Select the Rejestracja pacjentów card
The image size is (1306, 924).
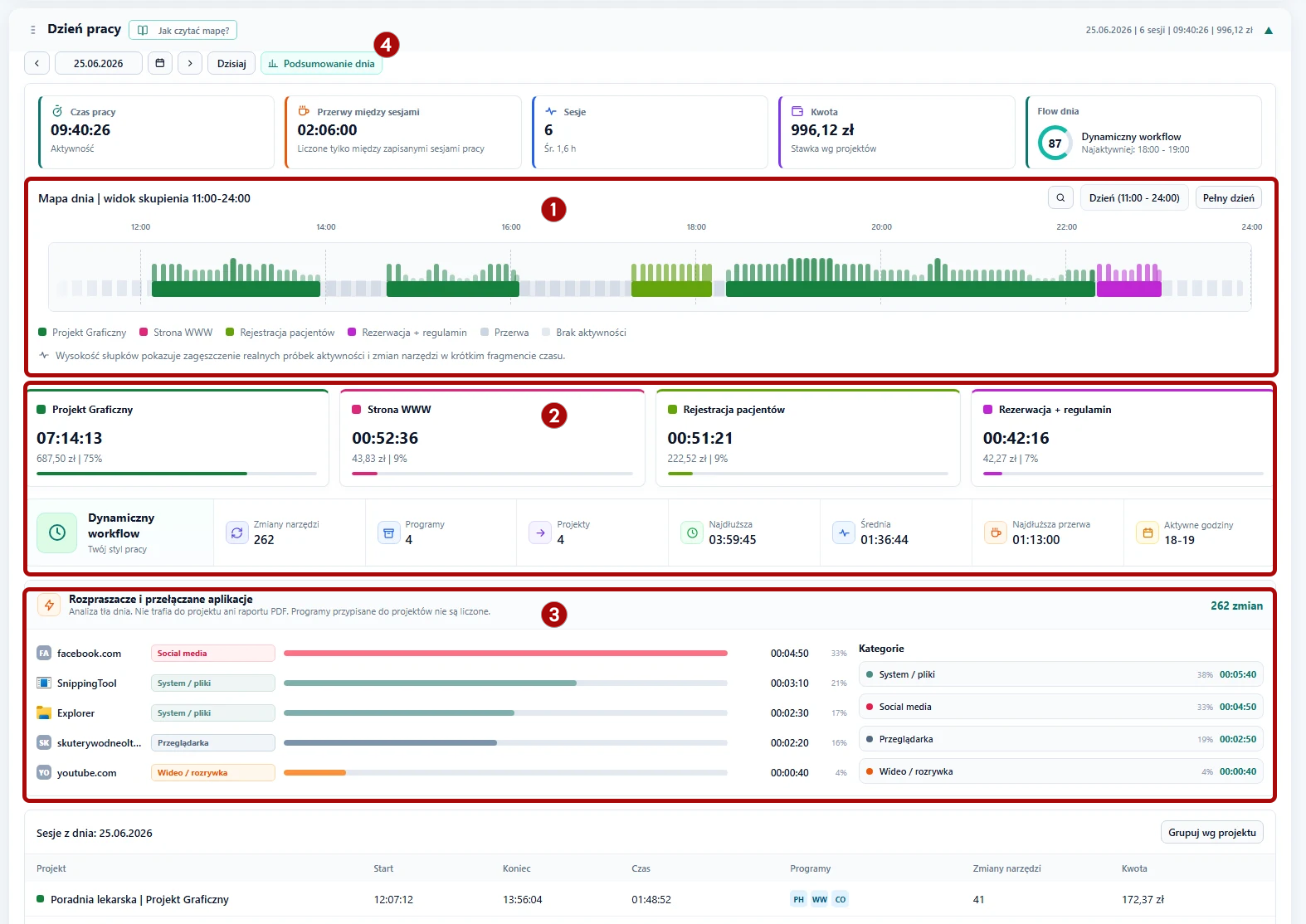coord(808,438)
